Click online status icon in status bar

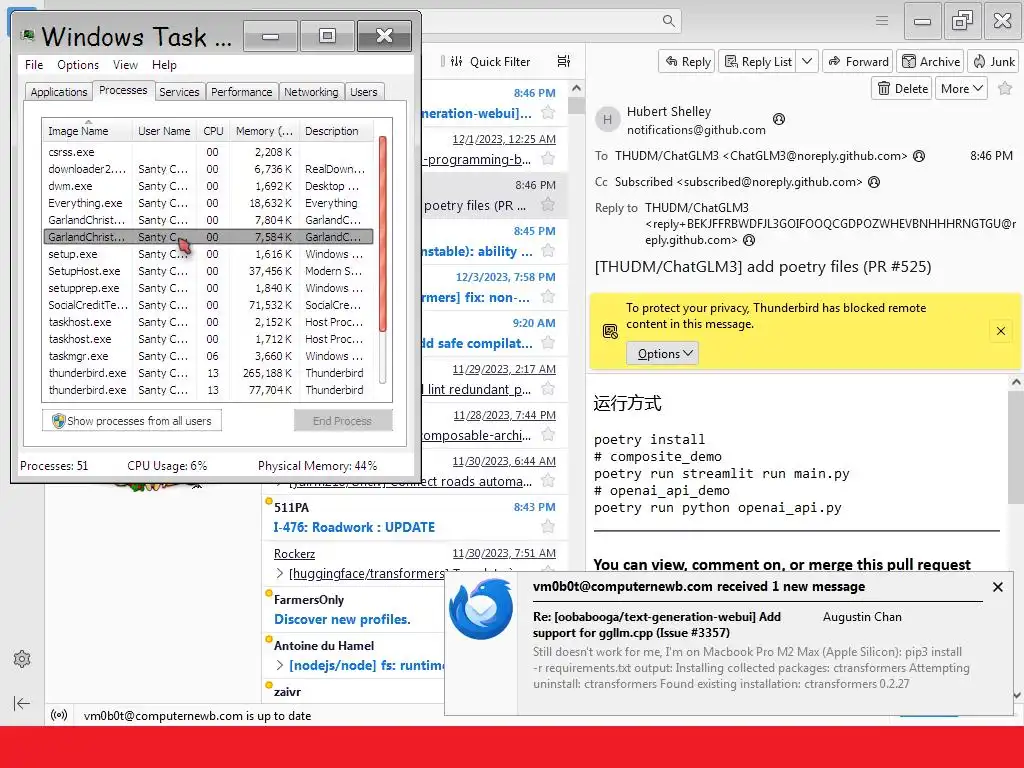[x=59, y=715]
